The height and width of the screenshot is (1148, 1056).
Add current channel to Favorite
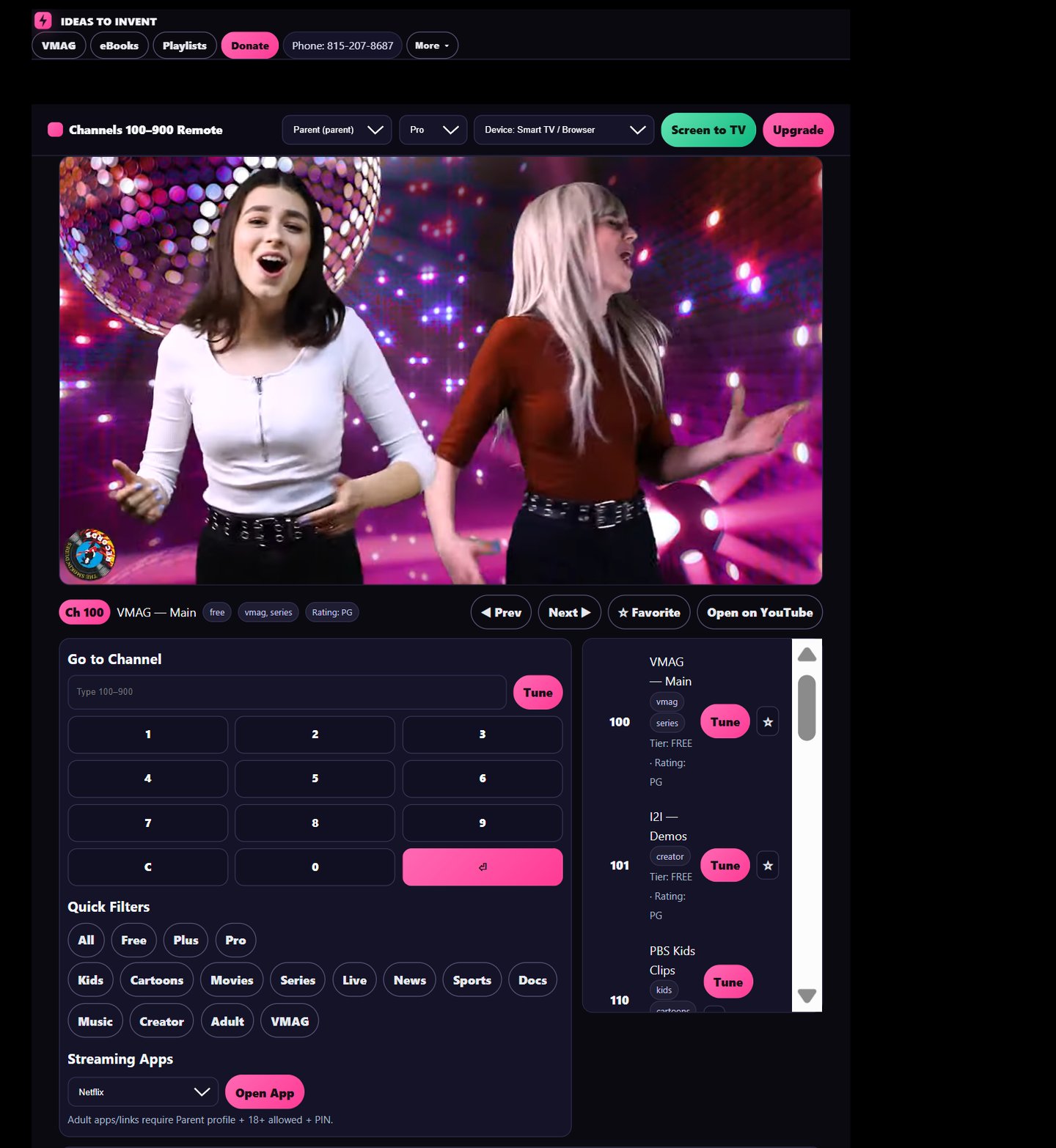click(649, 612)
